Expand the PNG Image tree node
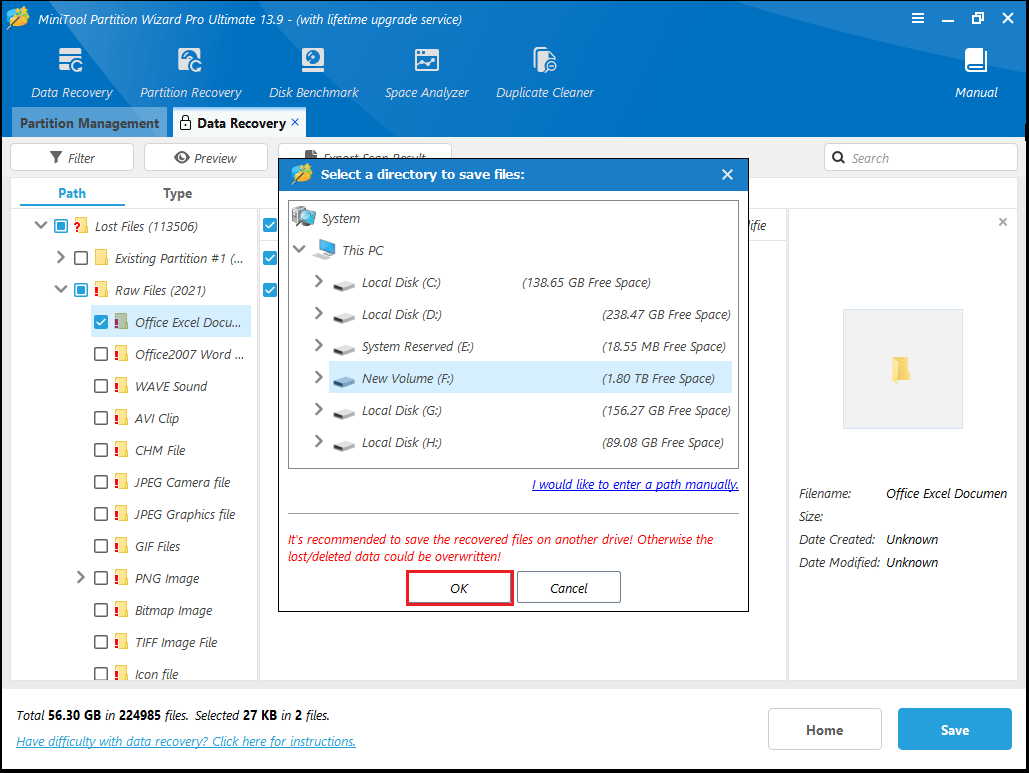 click(81, 577)
